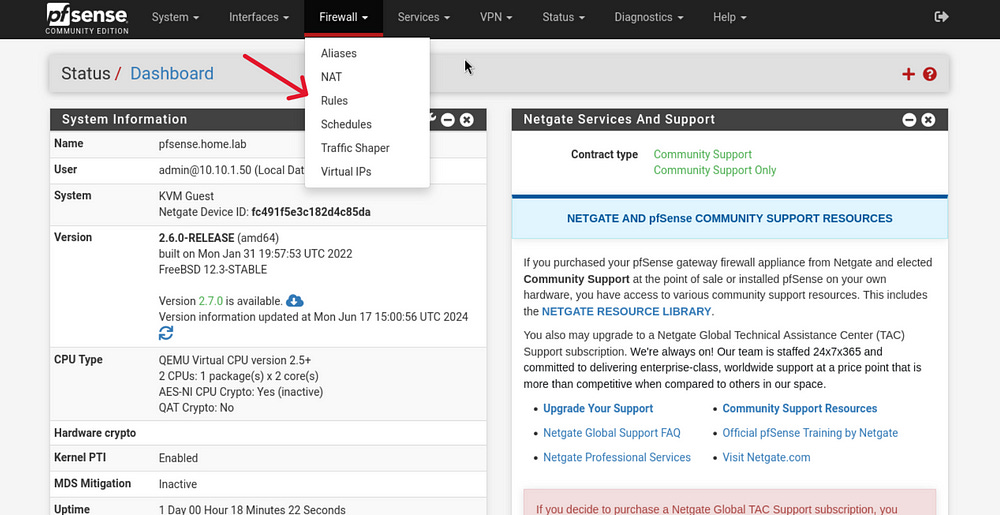The image size is (1000, 515).
Task: Open the NETGATE RESOURCE LIBRARY link
Action: pyautogui.click(x=626, y=312)
